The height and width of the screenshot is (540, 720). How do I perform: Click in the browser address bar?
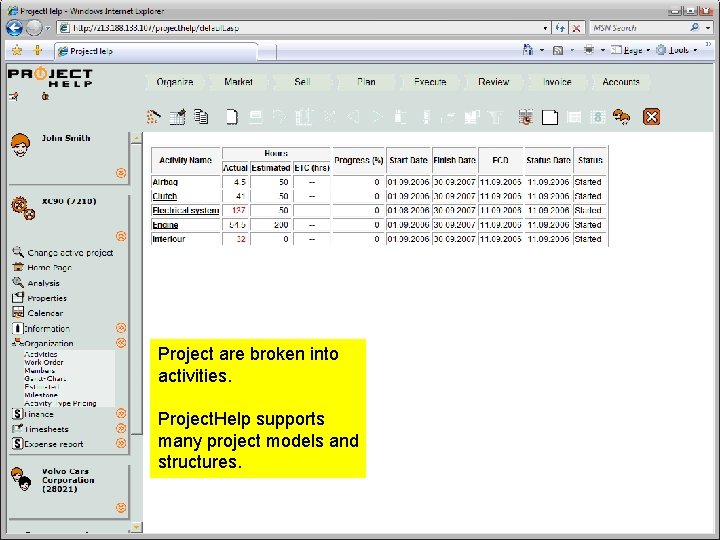click(x=303, y=28)
